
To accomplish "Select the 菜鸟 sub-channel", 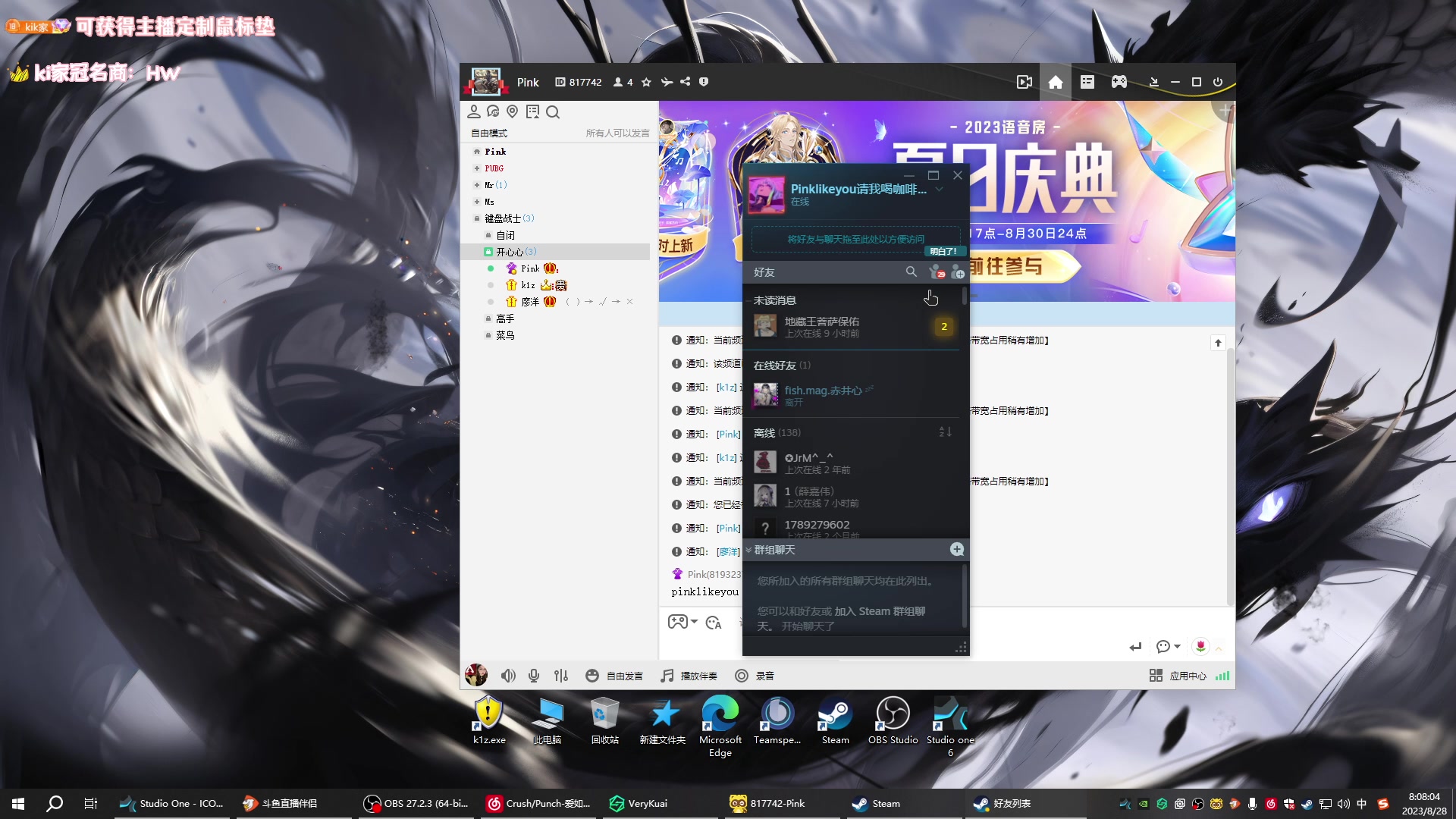I will tap(505, 335).
